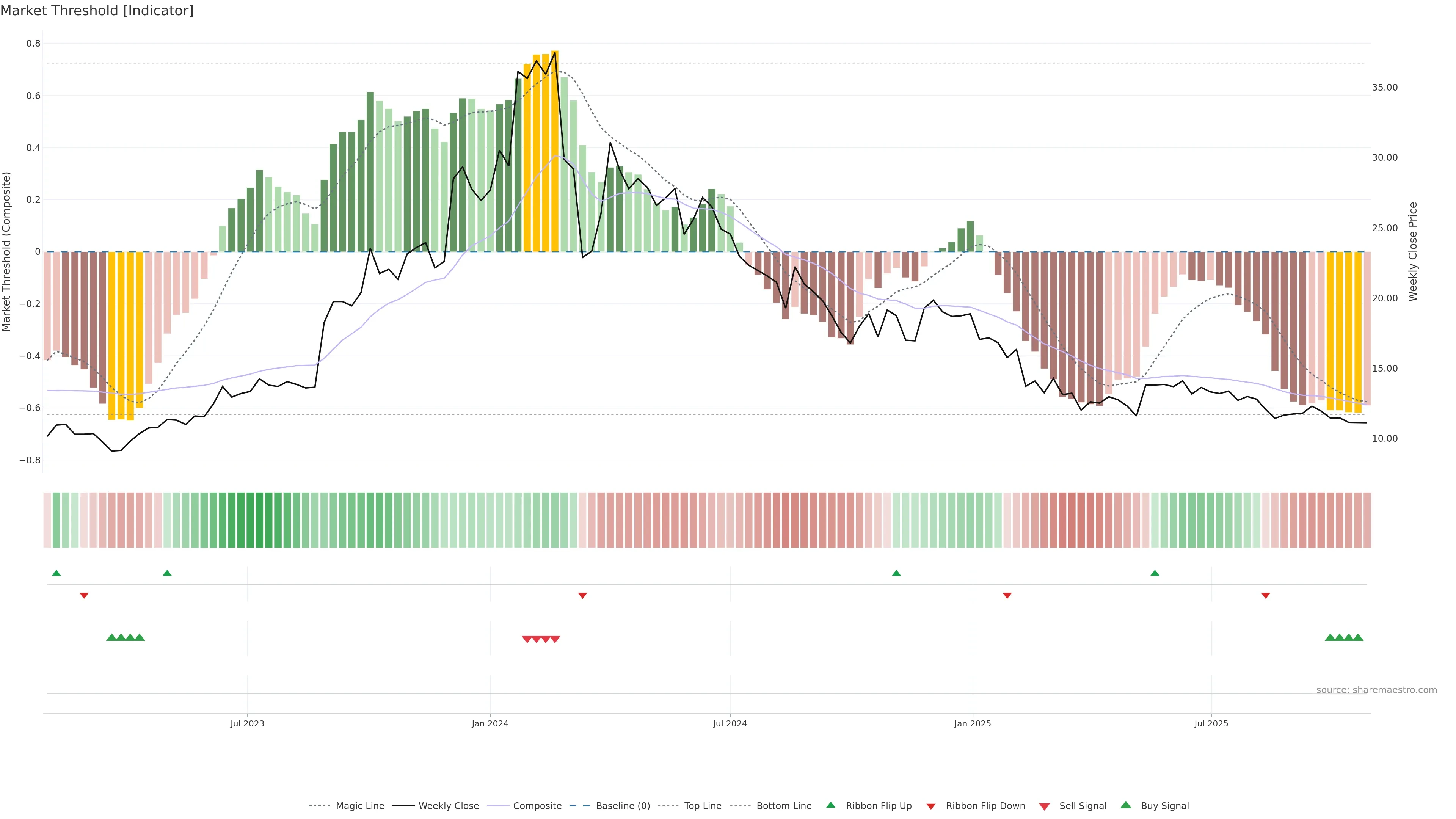Viewport: 1456px width, 819px height.
Task: Click the Ribbon Flip Down marker after Jul 2025
Action: coord(1266,595)
